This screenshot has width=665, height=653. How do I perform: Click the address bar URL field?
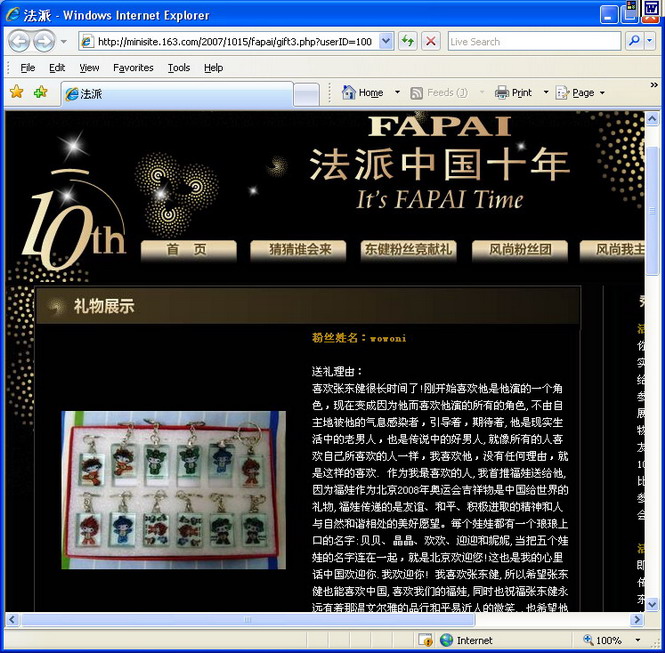(235, 42)
